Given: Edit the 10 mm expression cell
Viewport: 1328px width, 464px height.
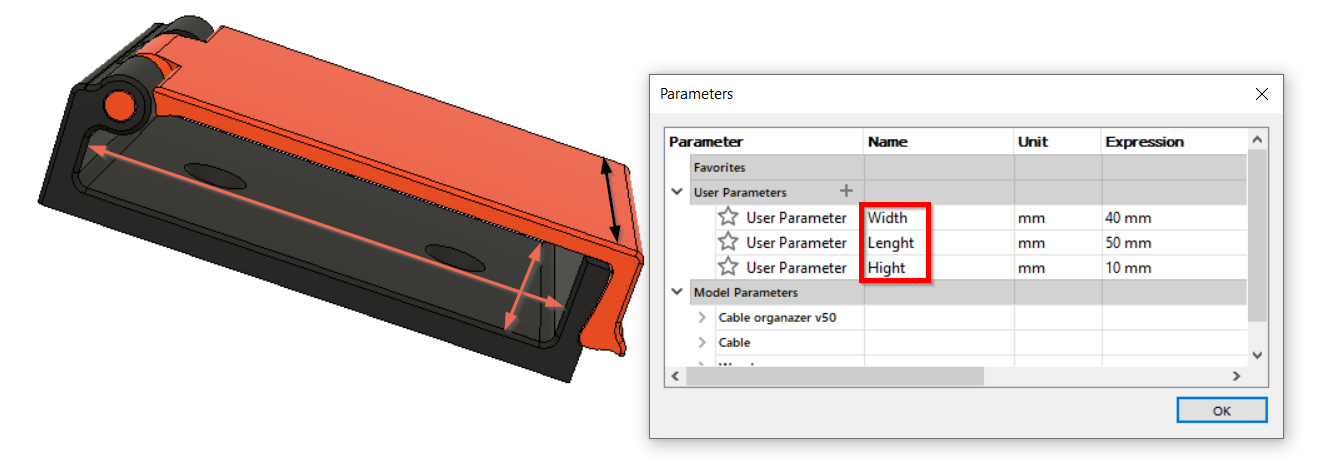Looking at the screenshot, I should [x=1175, y=267].
